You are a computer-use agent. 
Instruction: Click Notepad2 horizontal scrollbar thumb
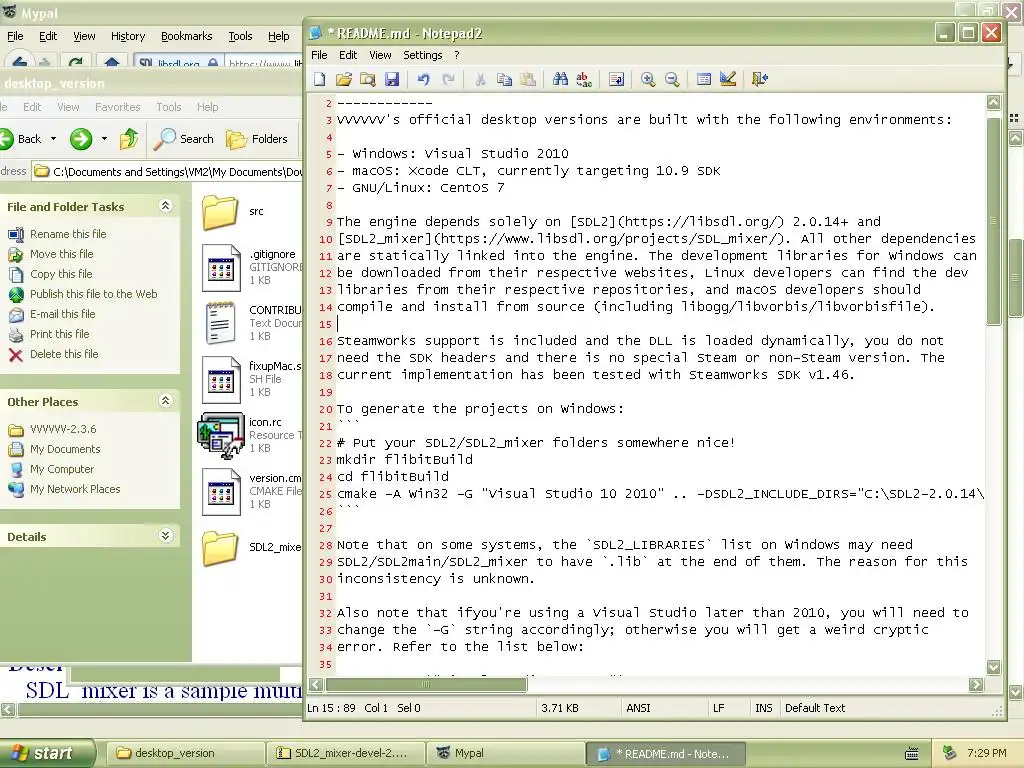coord(426,684)
